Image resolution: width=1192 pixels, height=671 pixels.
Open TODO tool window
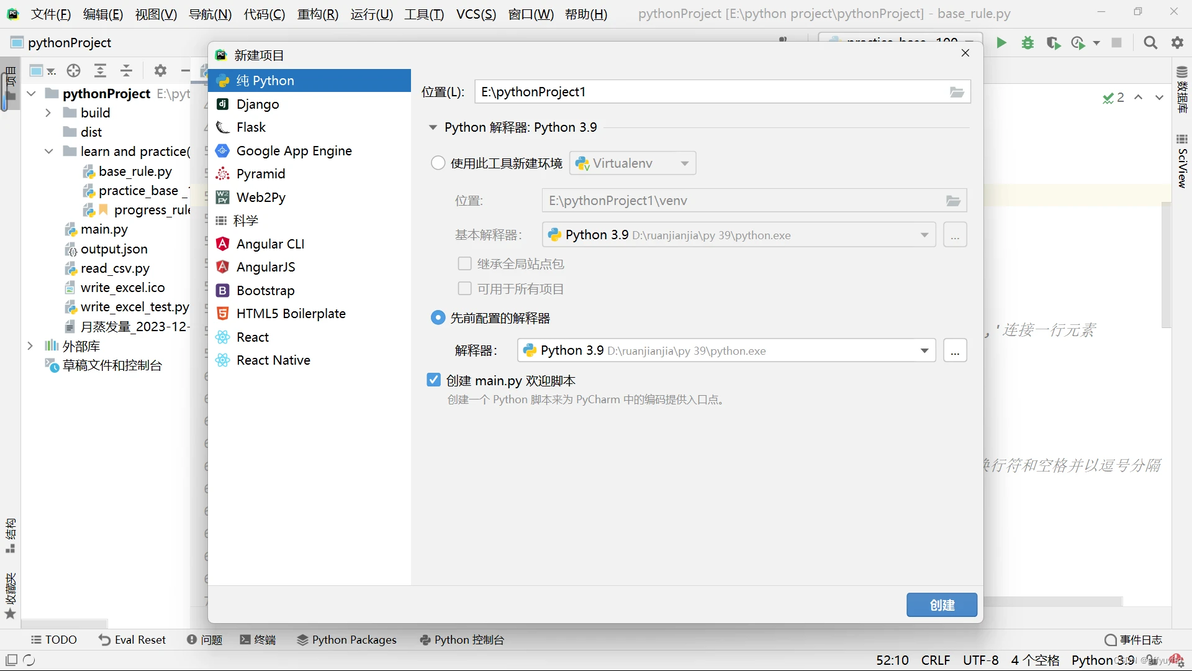pyautogui.click(x=53, y=640)
